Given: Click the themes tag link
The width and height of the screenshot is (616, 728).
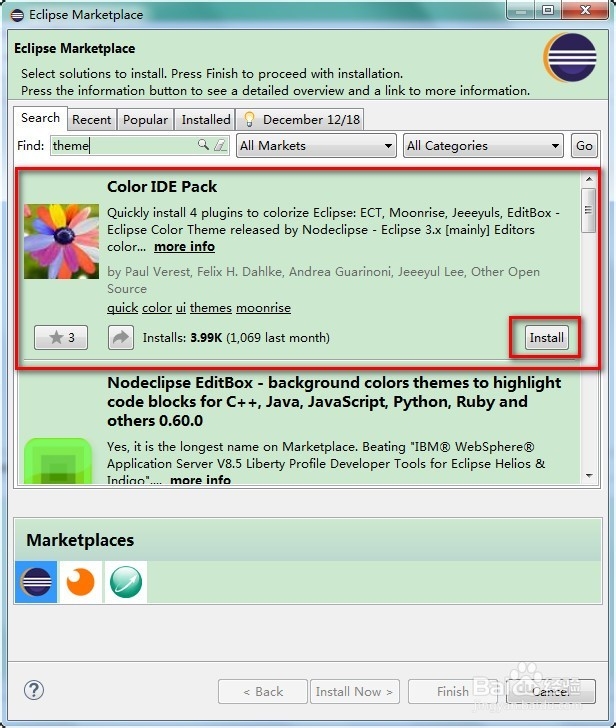Looking at the screenshot, I should pos(211,308).
